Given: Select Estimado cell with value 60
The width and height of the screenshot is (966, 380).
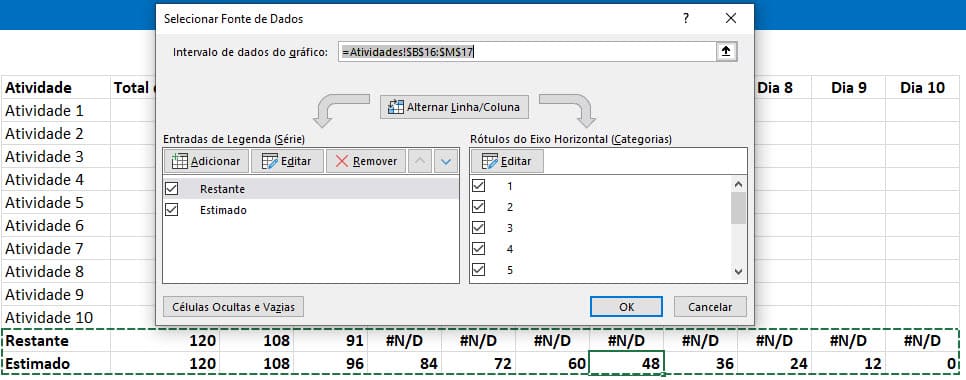Looking at the screenshot, I should coord(553,363).
